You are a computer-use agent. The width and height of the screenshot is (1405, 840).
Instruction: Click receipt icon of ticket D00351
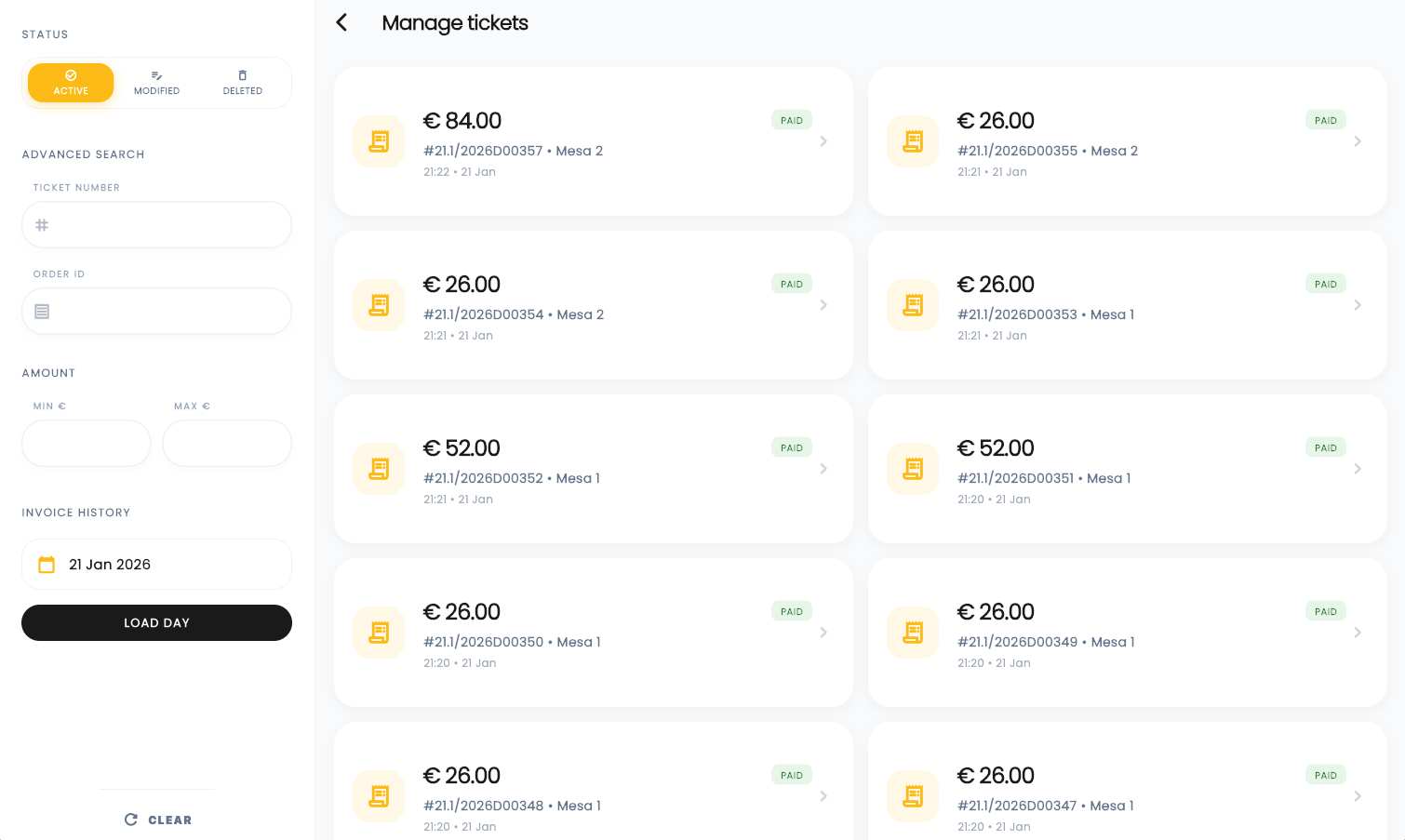913,469
